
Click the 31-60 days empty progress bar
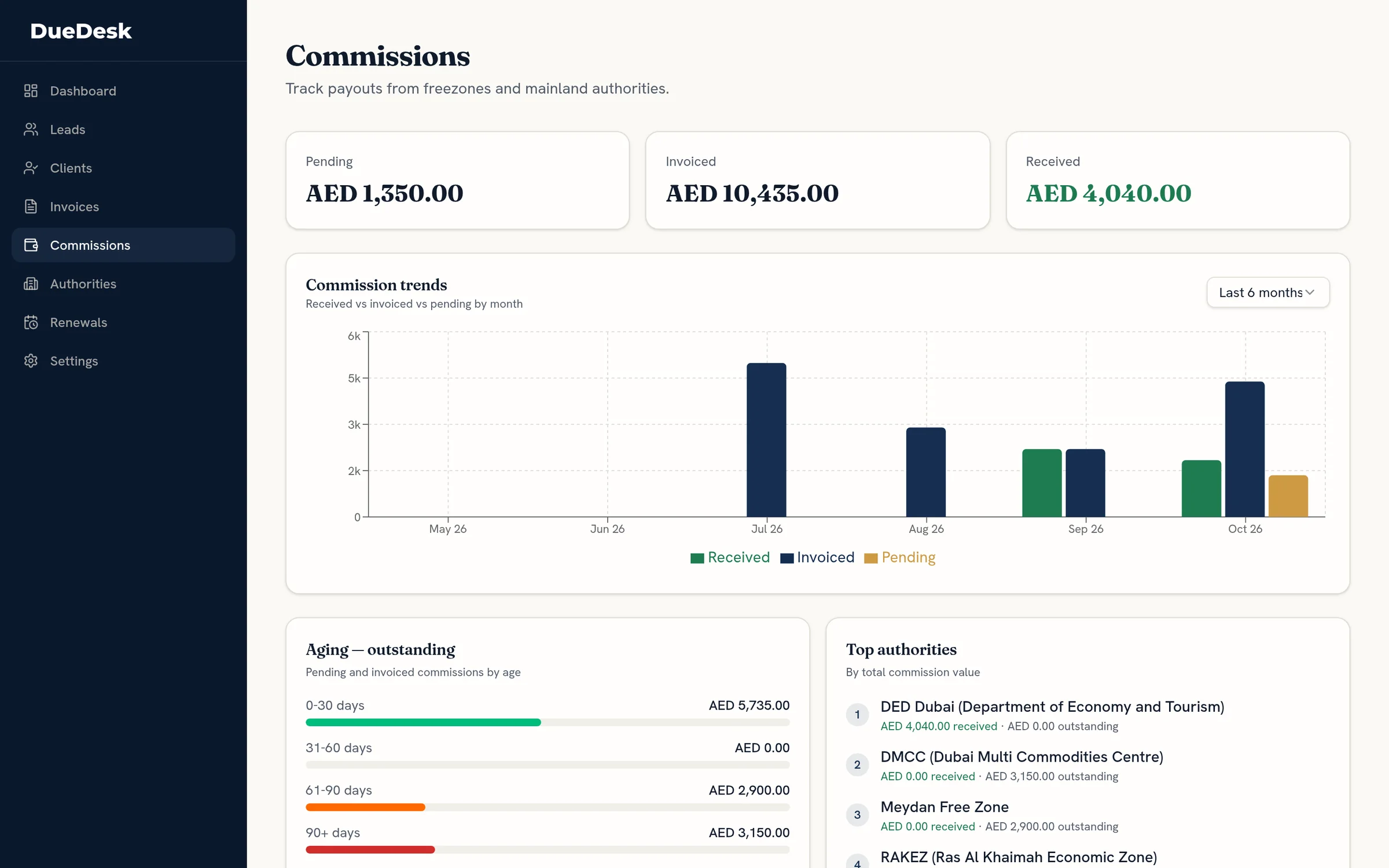point(547,765)
